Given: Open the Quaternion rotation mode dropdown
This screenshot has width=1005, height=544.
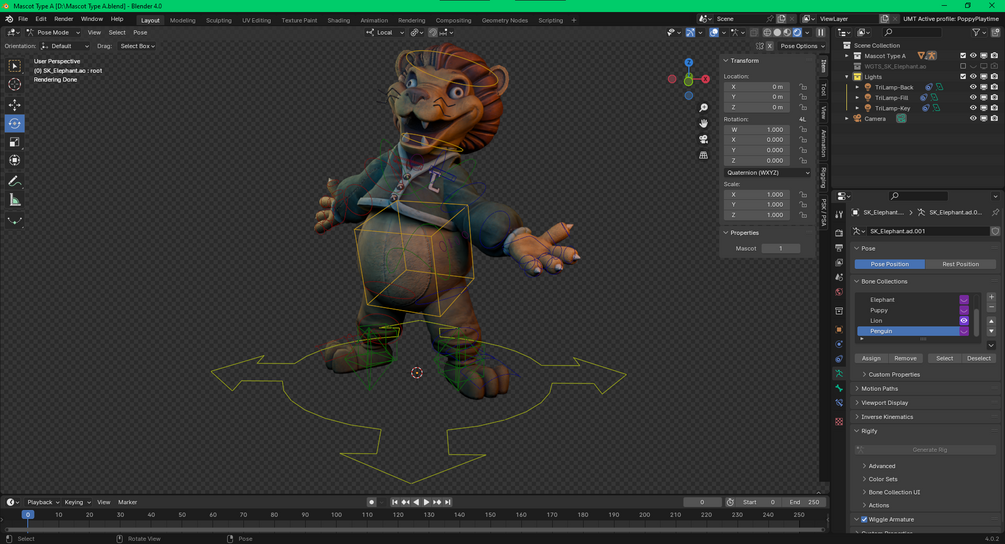Looking at the screenshot, I should pos(768,172).
